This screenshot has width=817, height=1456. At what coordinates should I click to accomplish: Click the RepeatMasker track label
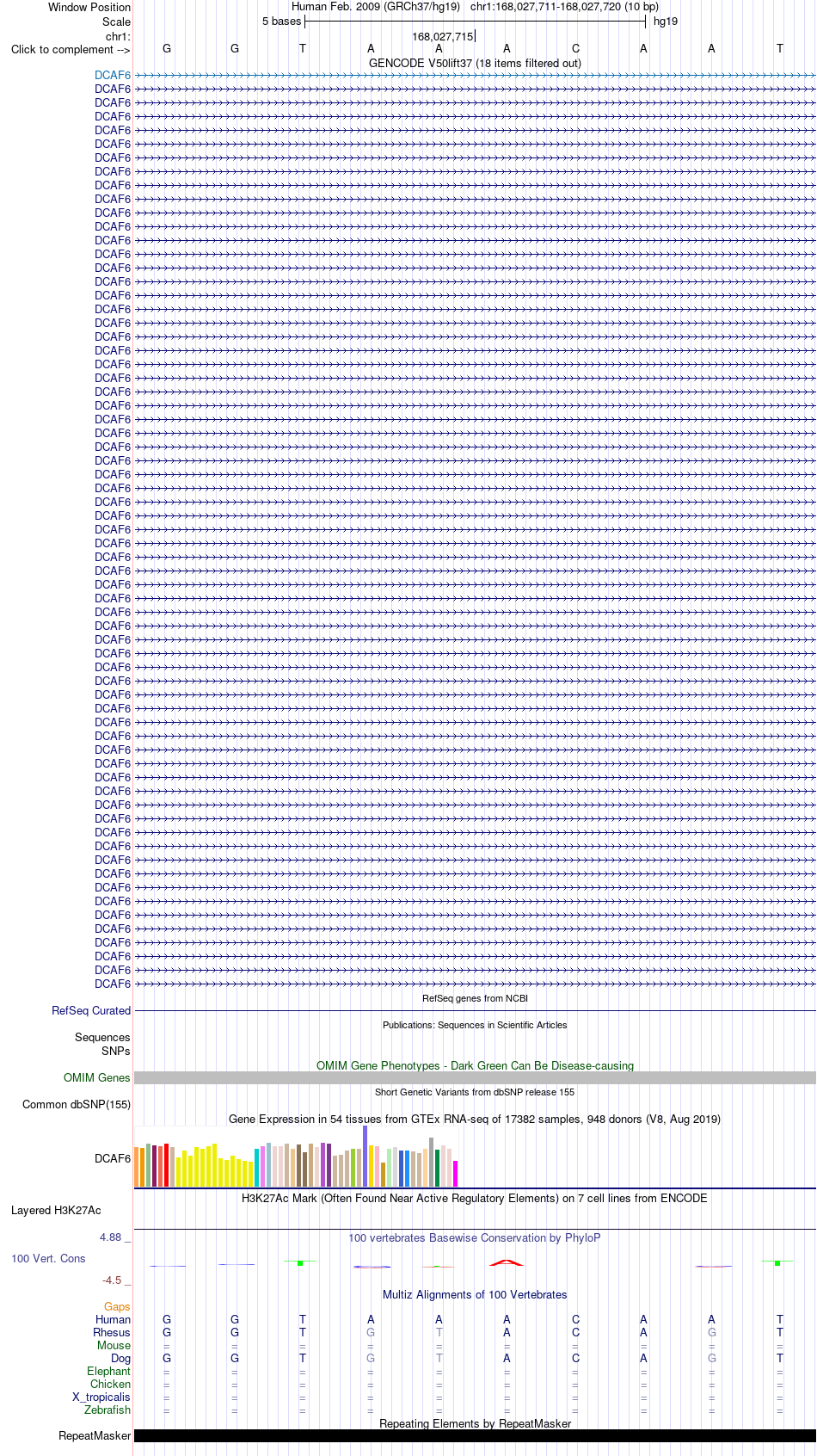(x=95, y=1435)
